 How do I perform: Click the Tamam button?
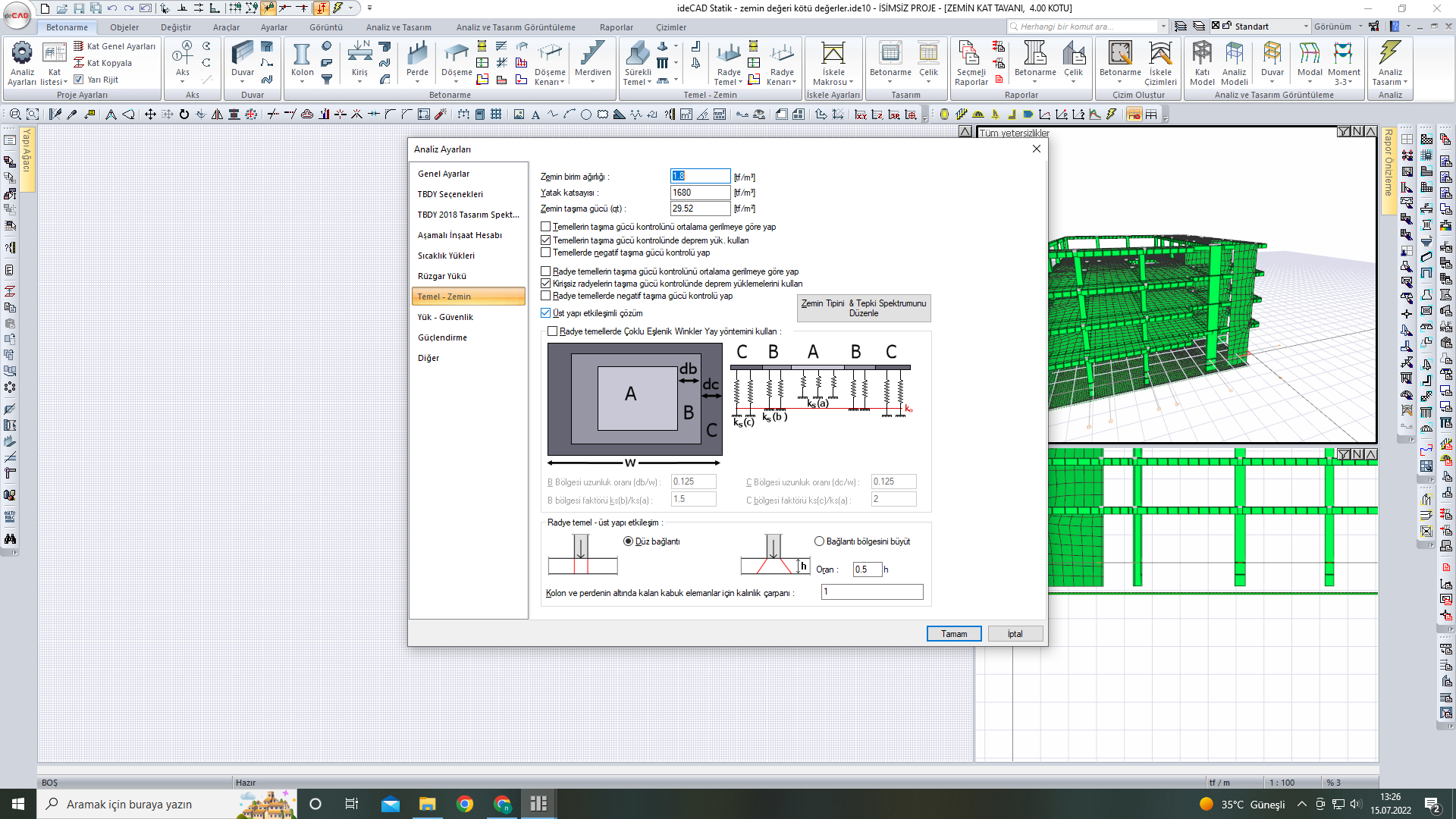[953, 634]
